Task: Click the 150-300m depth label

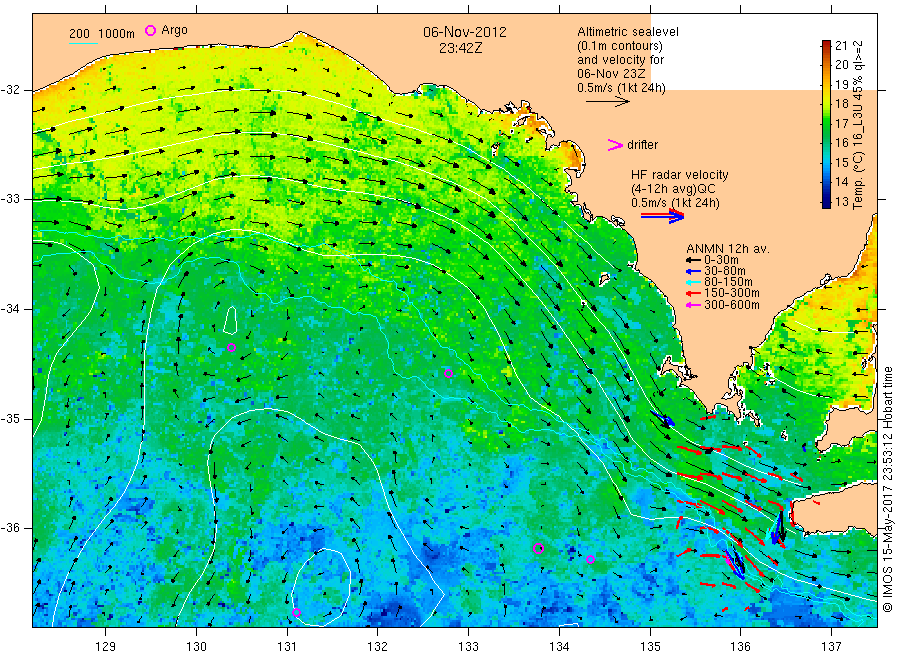Action: 731,293
